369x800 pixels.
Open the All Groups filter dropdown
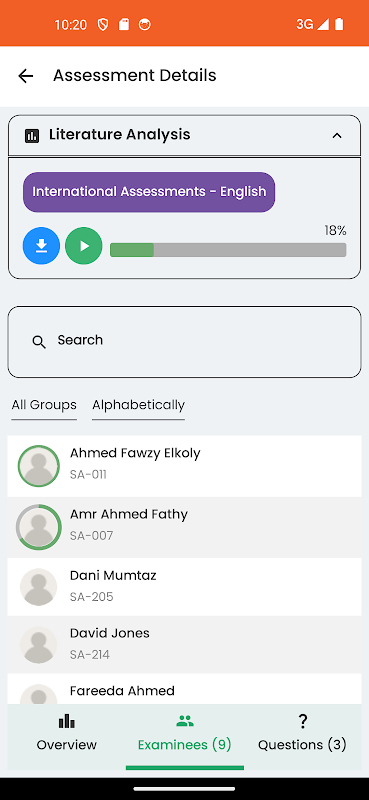coord(44,406)
